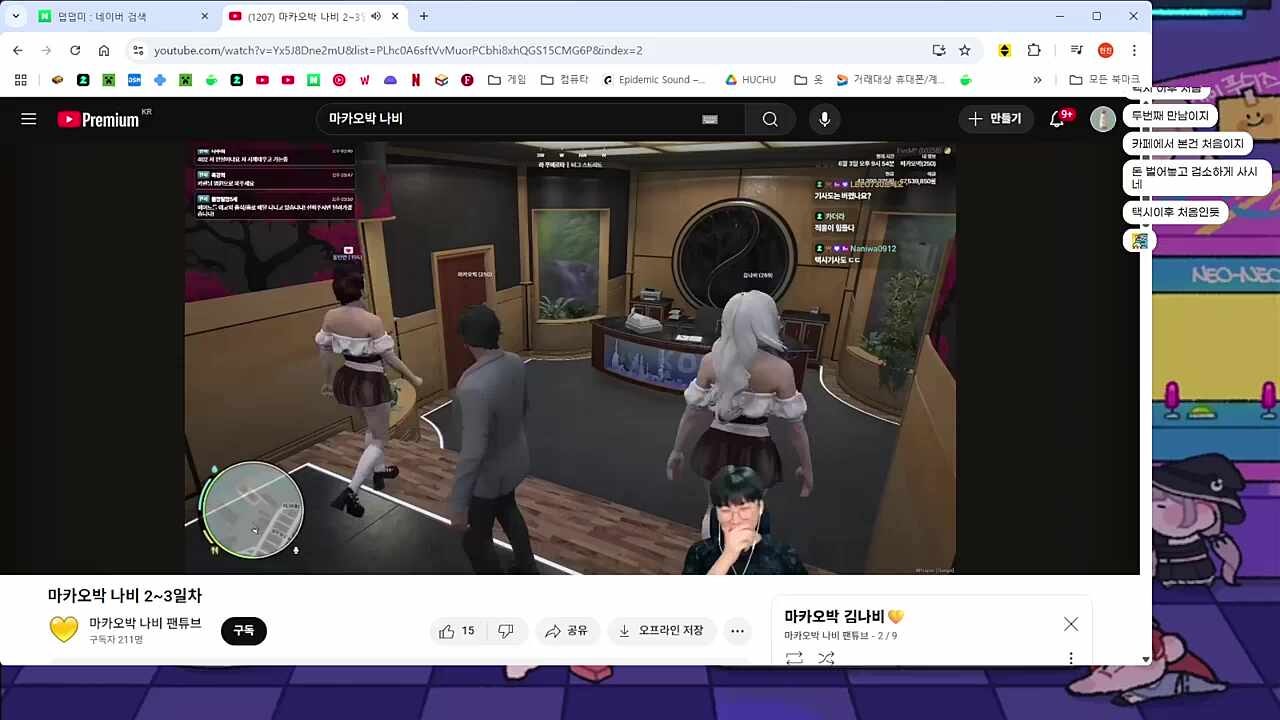Viewport: 1280px width, 720px height.
Task: Dislike the video with thumbs down
Action: tap(506, 631)
